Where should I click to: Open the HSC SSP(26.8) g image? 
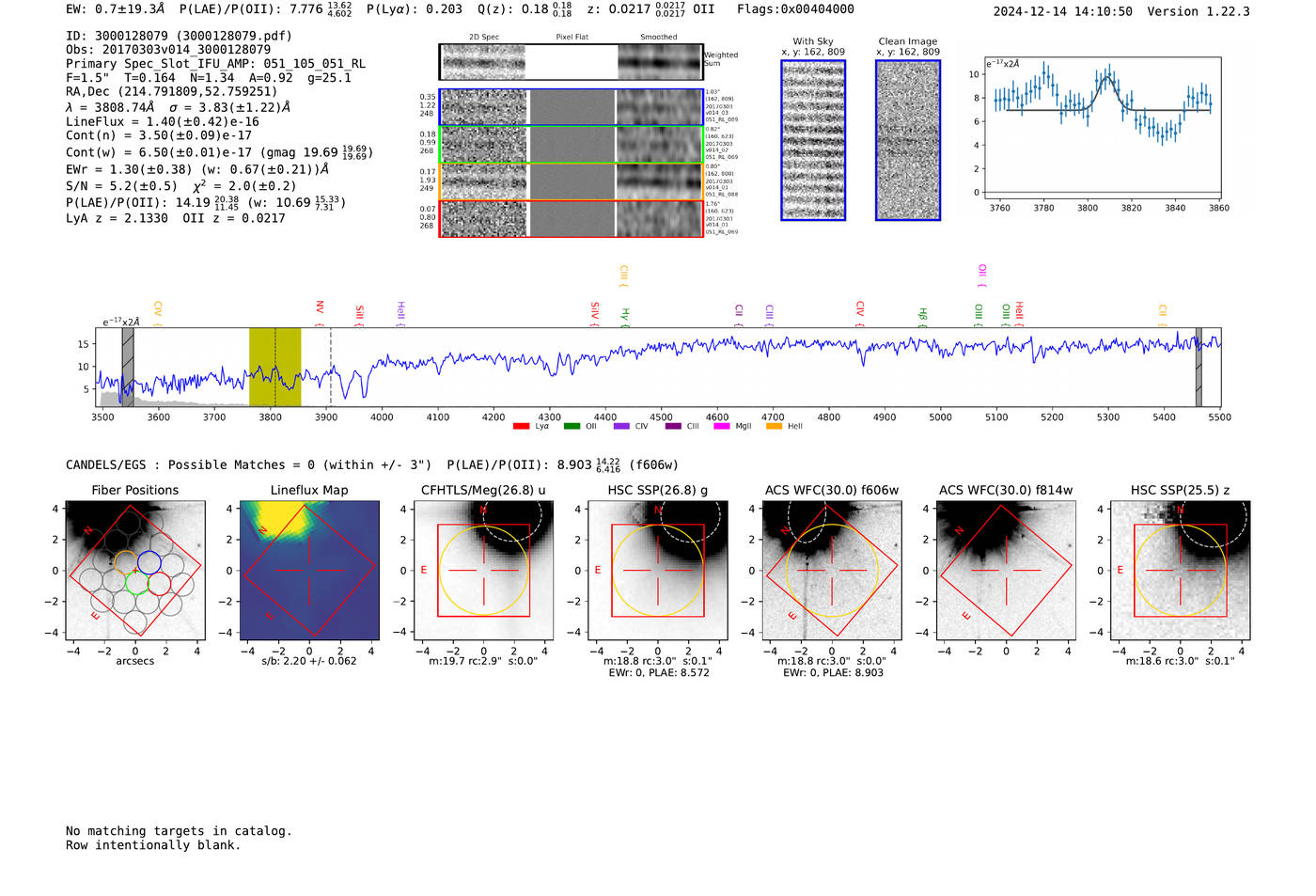658,571
